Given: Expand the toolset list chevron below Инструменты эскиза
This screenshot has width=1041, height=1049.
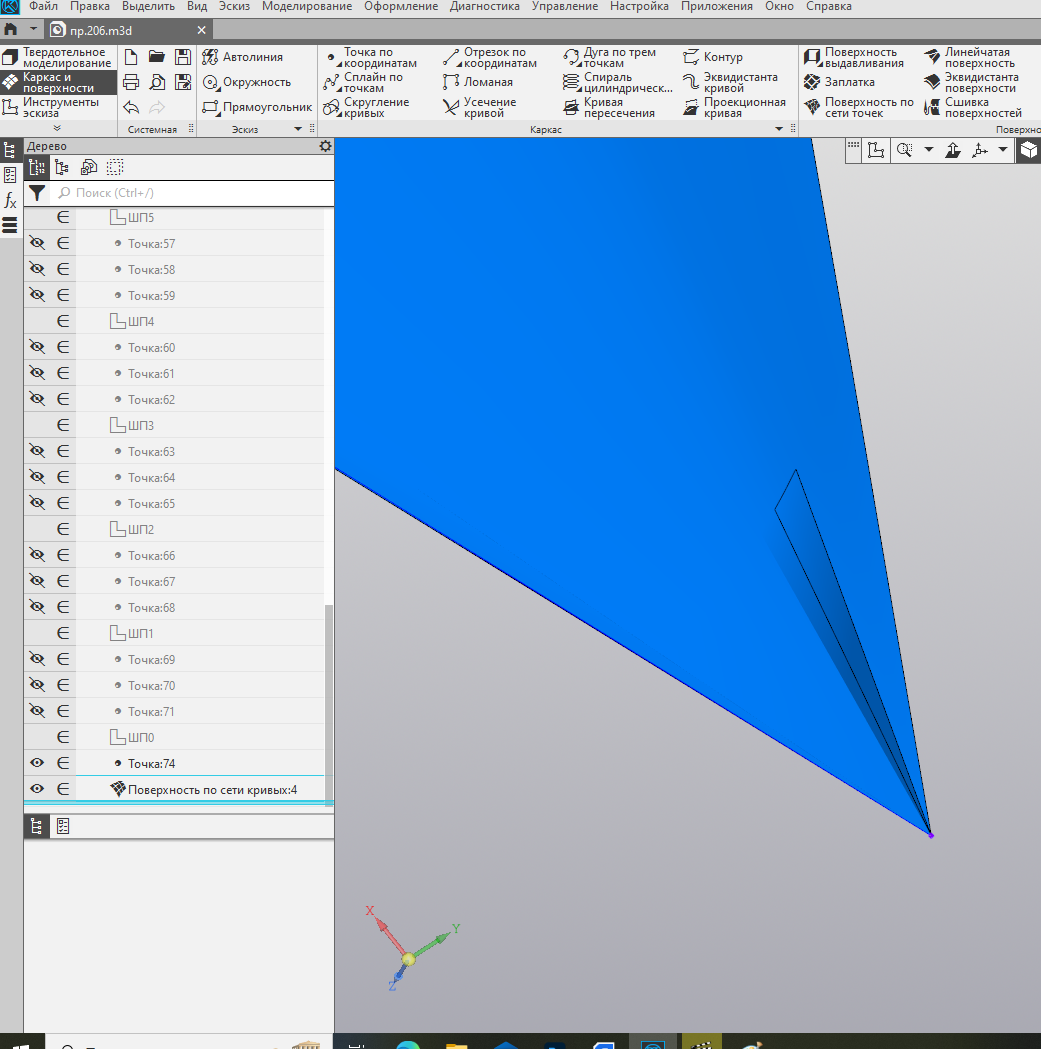Looking at the screenshot, I should pos(57,128).
